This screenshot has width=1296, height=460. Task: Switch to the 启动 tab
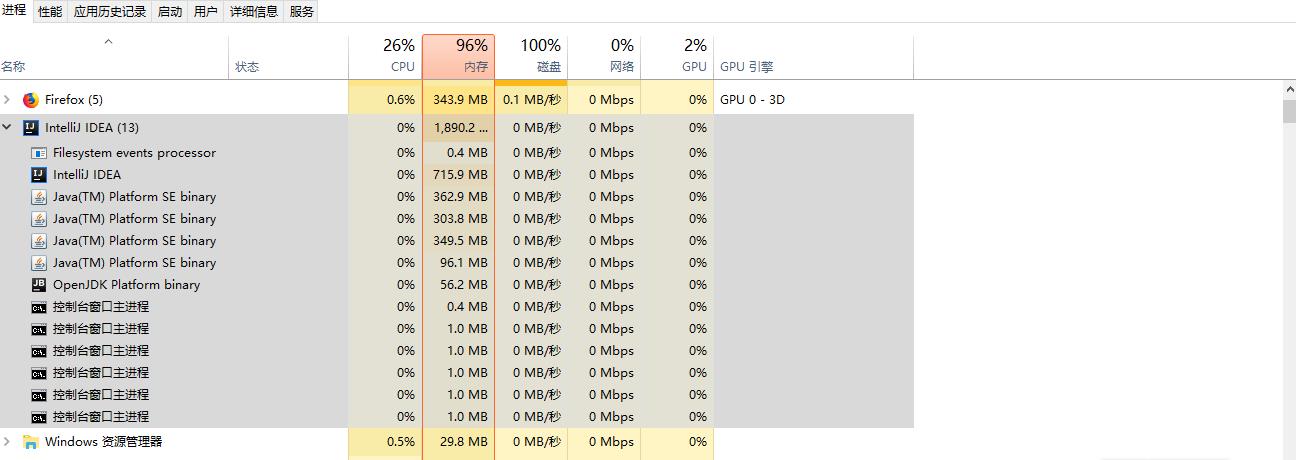(x=170, y=12)
